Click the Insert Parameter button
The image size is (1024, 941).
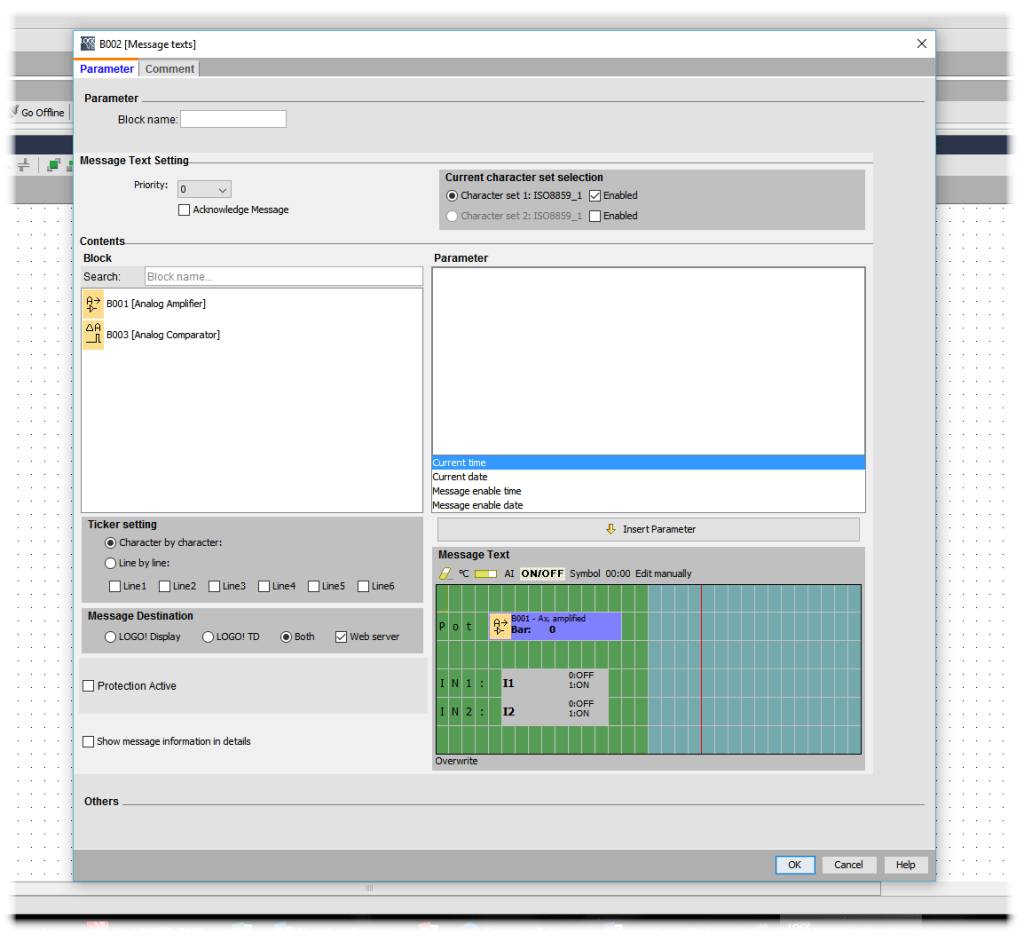(x=648, y=529)
